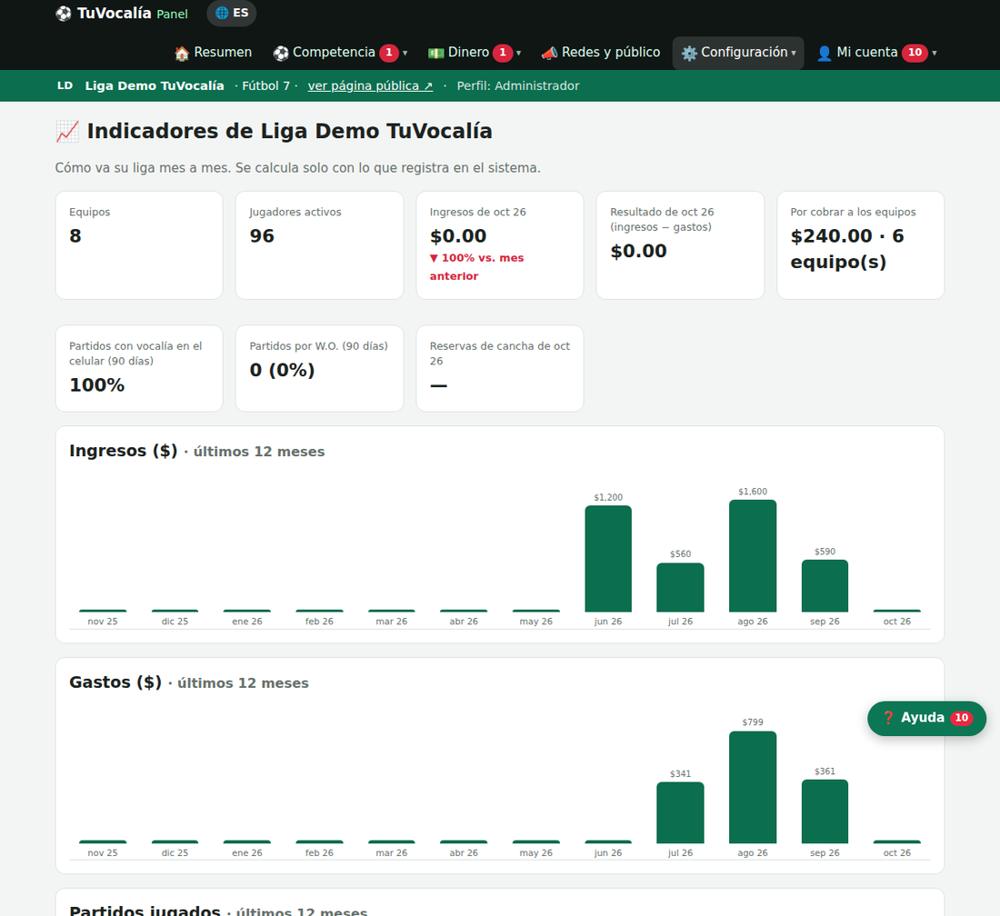Screen dimensions: 1000x916
Task: Click the 'Ingresos ($)' chart title
Action: [123, 451]
